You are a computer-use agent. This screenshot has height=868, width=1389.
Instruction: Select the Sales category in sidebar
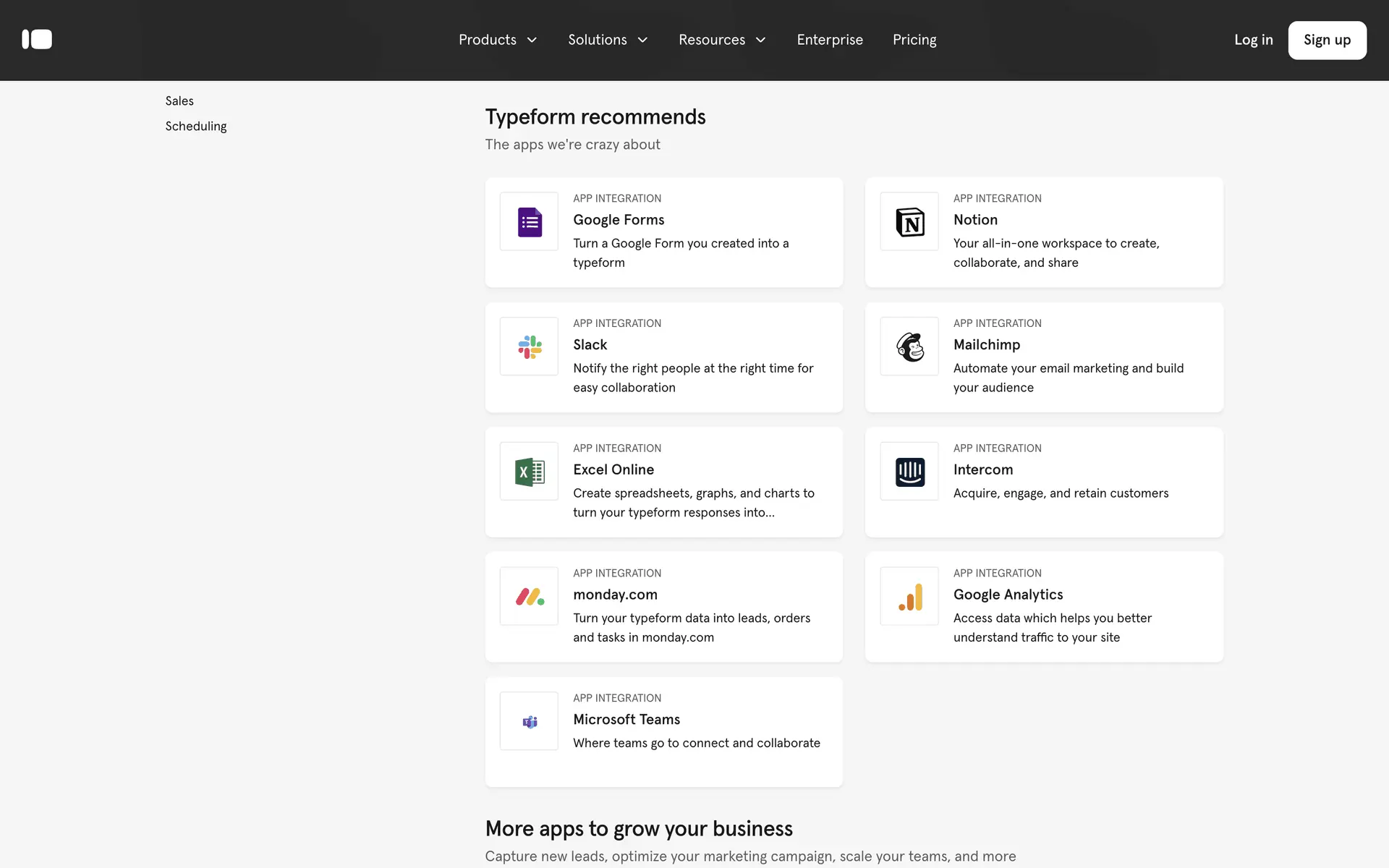(179, 101)
